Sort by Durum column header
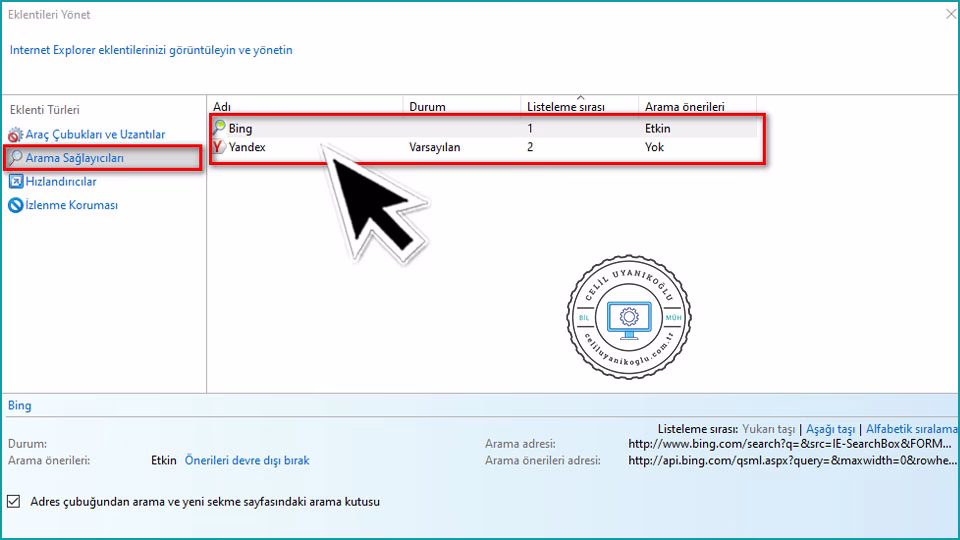 [462, 107]
